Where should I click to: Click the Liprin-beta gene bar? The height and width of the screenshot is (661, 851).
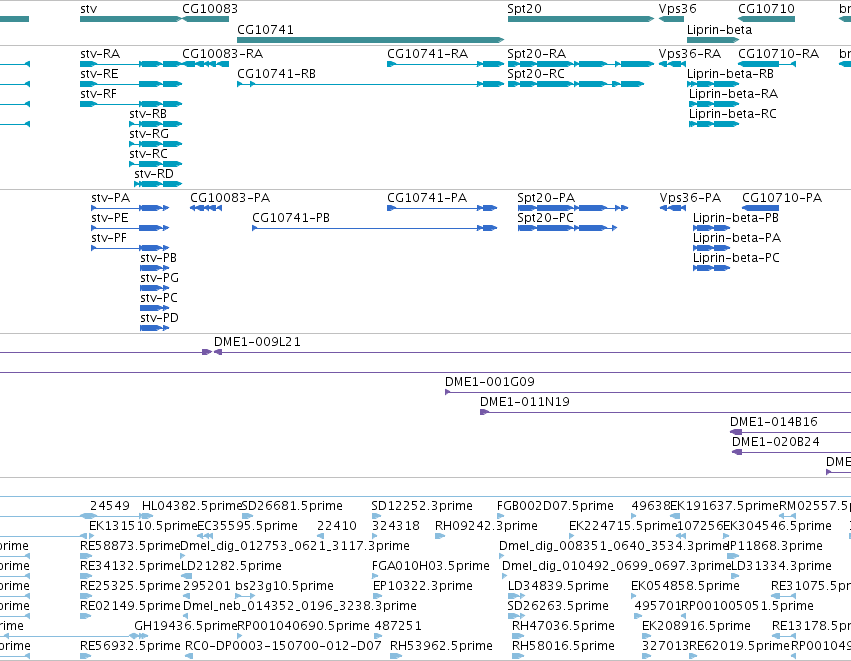point(713,40)
